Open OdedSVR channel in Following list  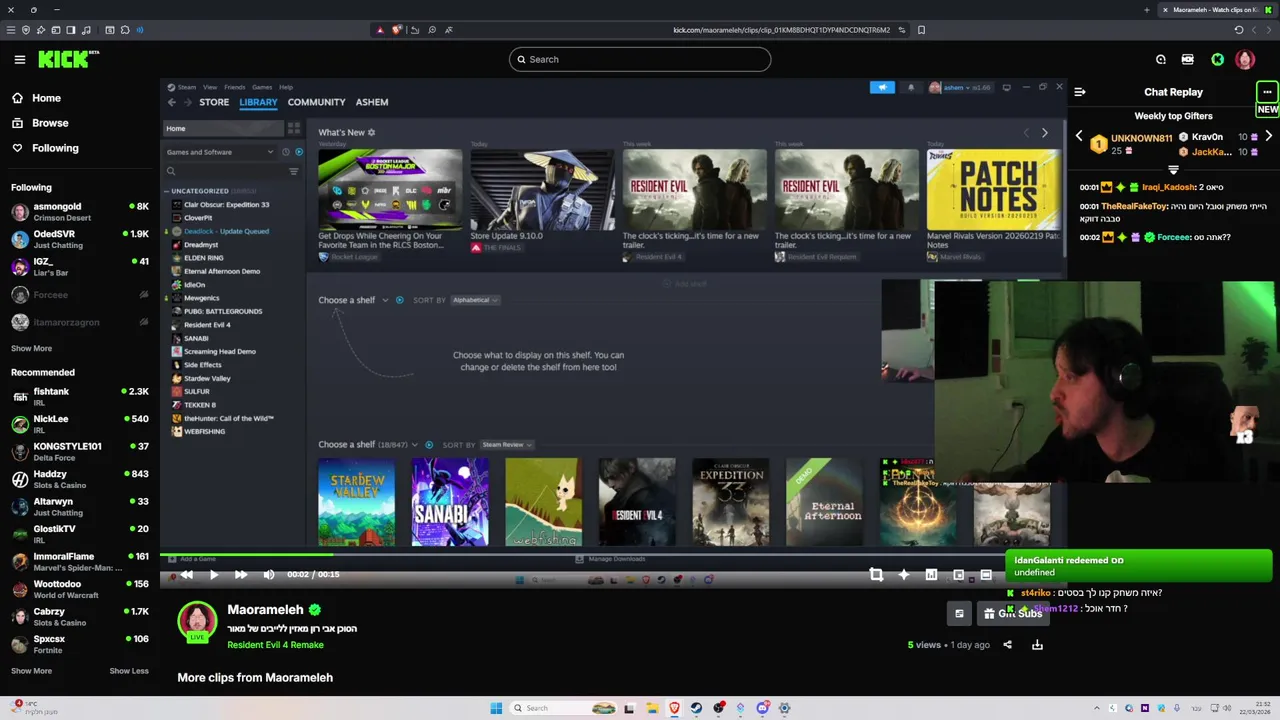click(x=80, y=239)
